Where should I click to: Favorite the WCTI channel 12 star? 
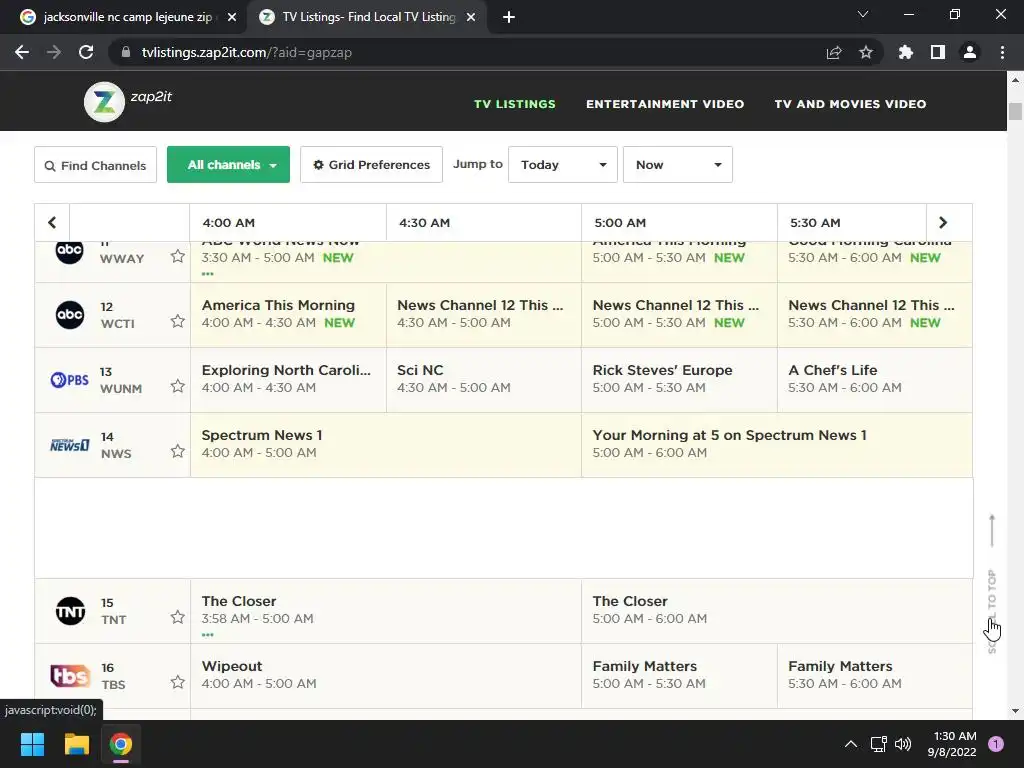coord(178,321)
